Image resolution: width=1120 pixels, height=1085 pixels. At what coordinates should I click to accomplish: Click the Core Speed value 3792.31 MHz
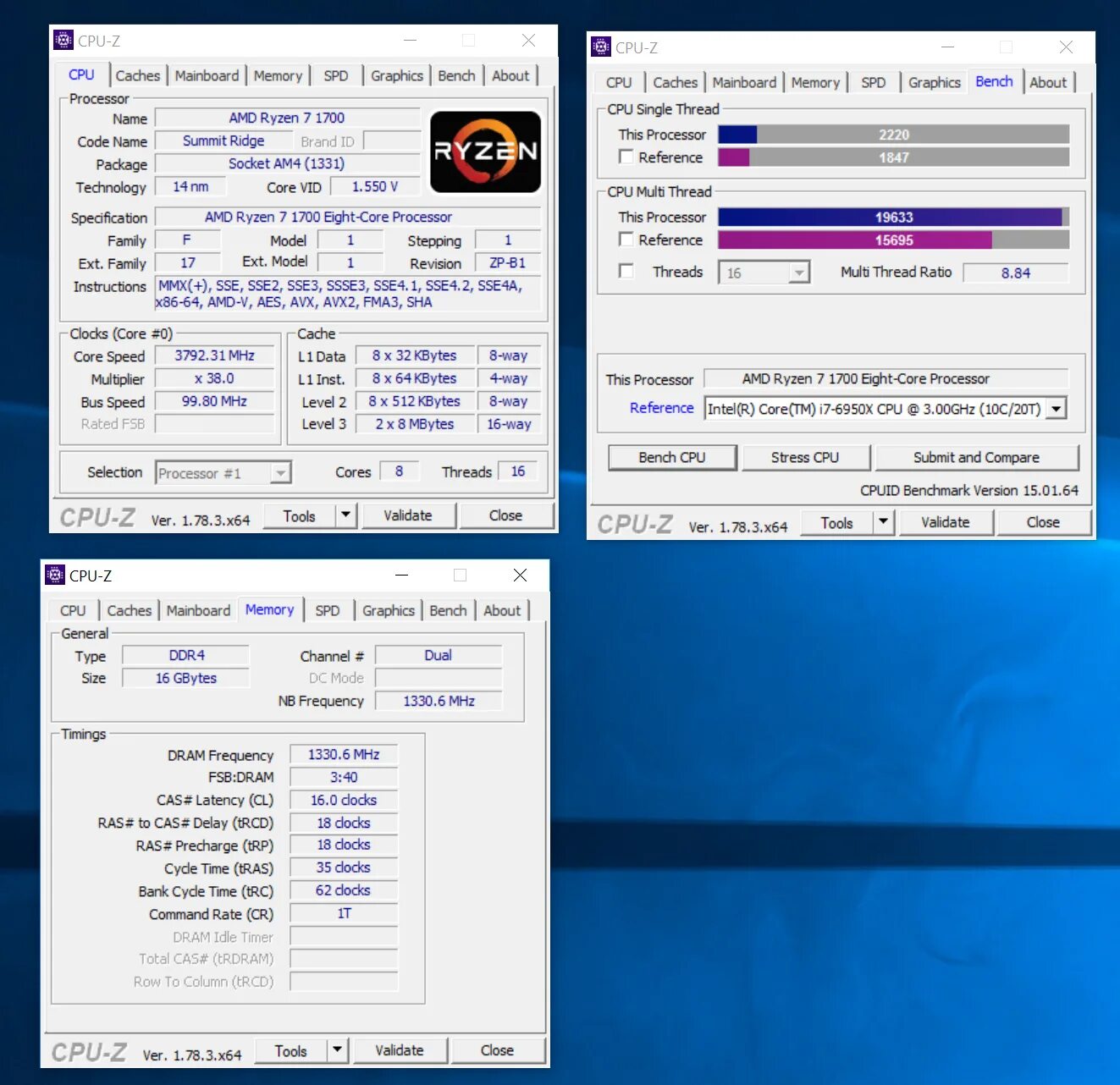click(215, 355)
